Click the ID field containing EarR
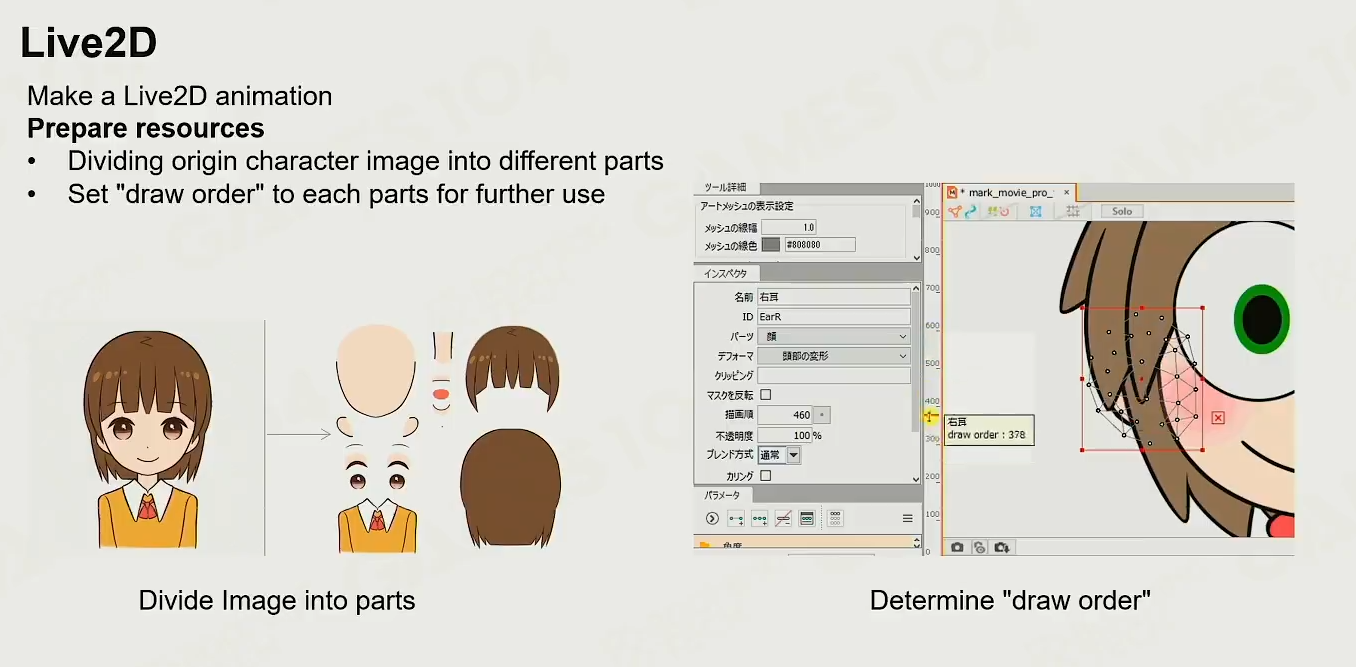 pyautogui.click(x=834, y=317)
